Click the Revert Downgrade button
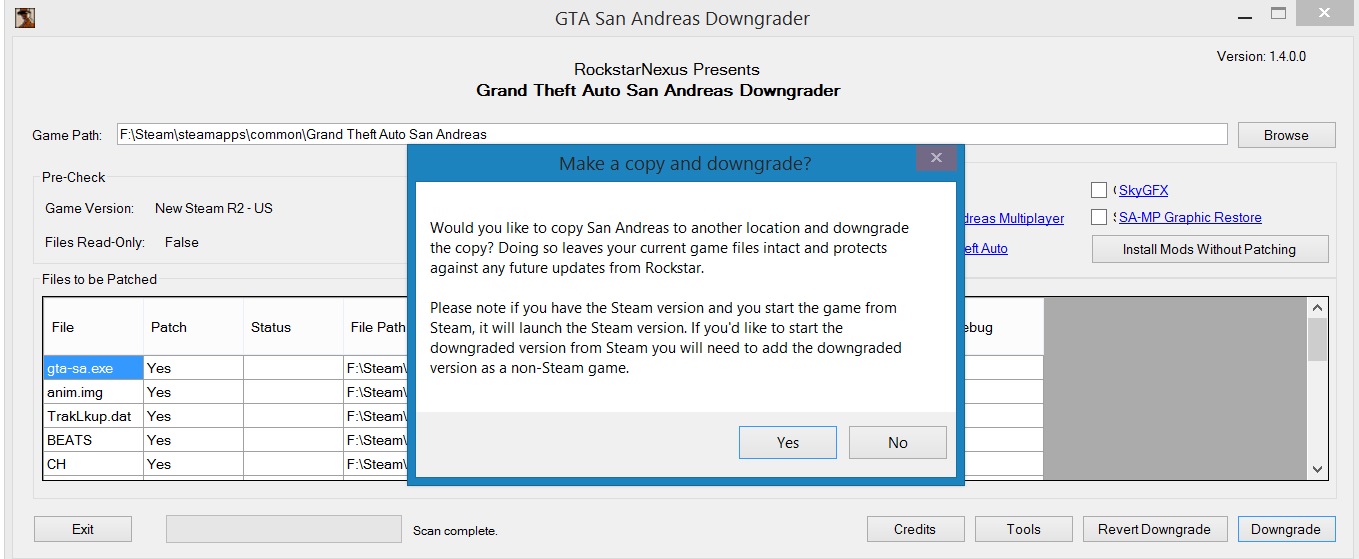 (x=1154, y=529)
